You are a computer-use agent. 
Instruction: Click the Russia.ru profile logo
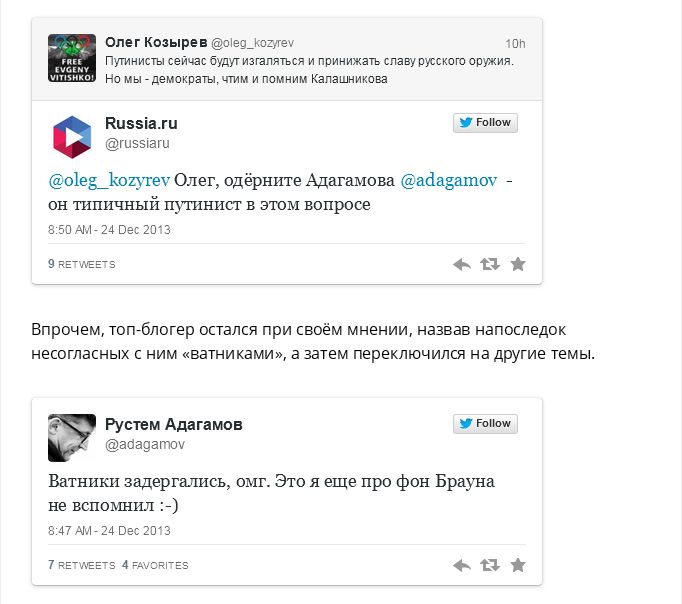pos(72,136)
